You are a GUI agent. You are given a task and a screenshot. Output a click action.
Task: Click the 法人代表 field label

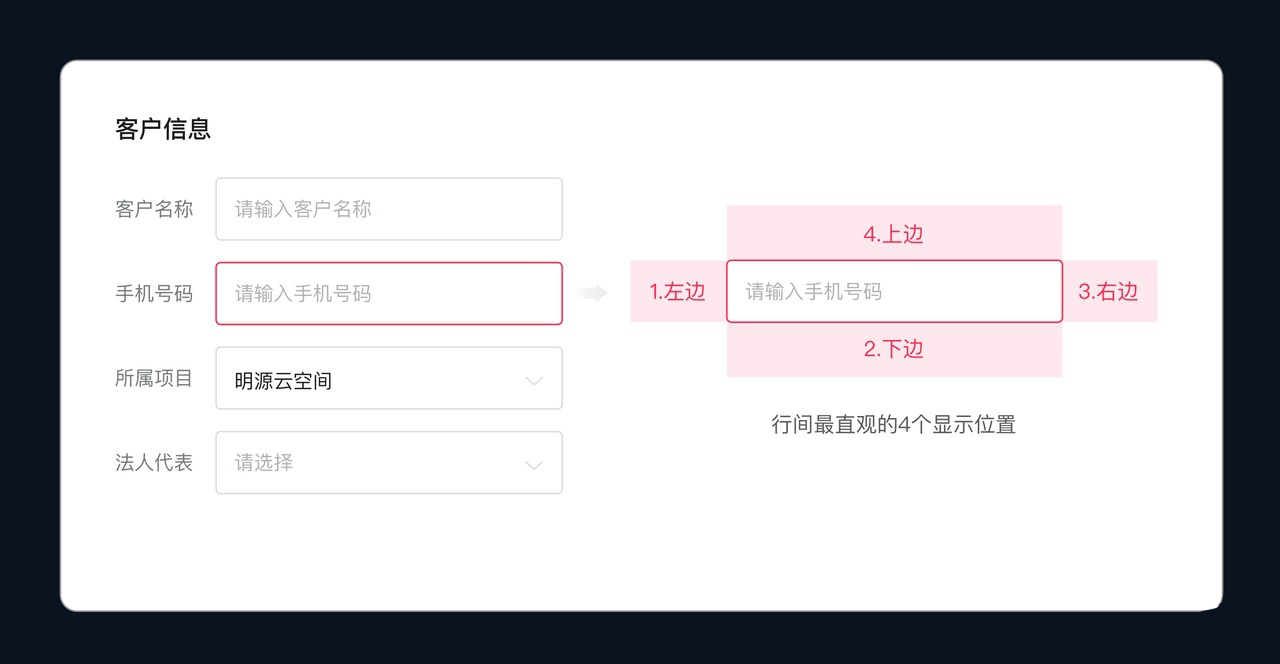(154, 463)
